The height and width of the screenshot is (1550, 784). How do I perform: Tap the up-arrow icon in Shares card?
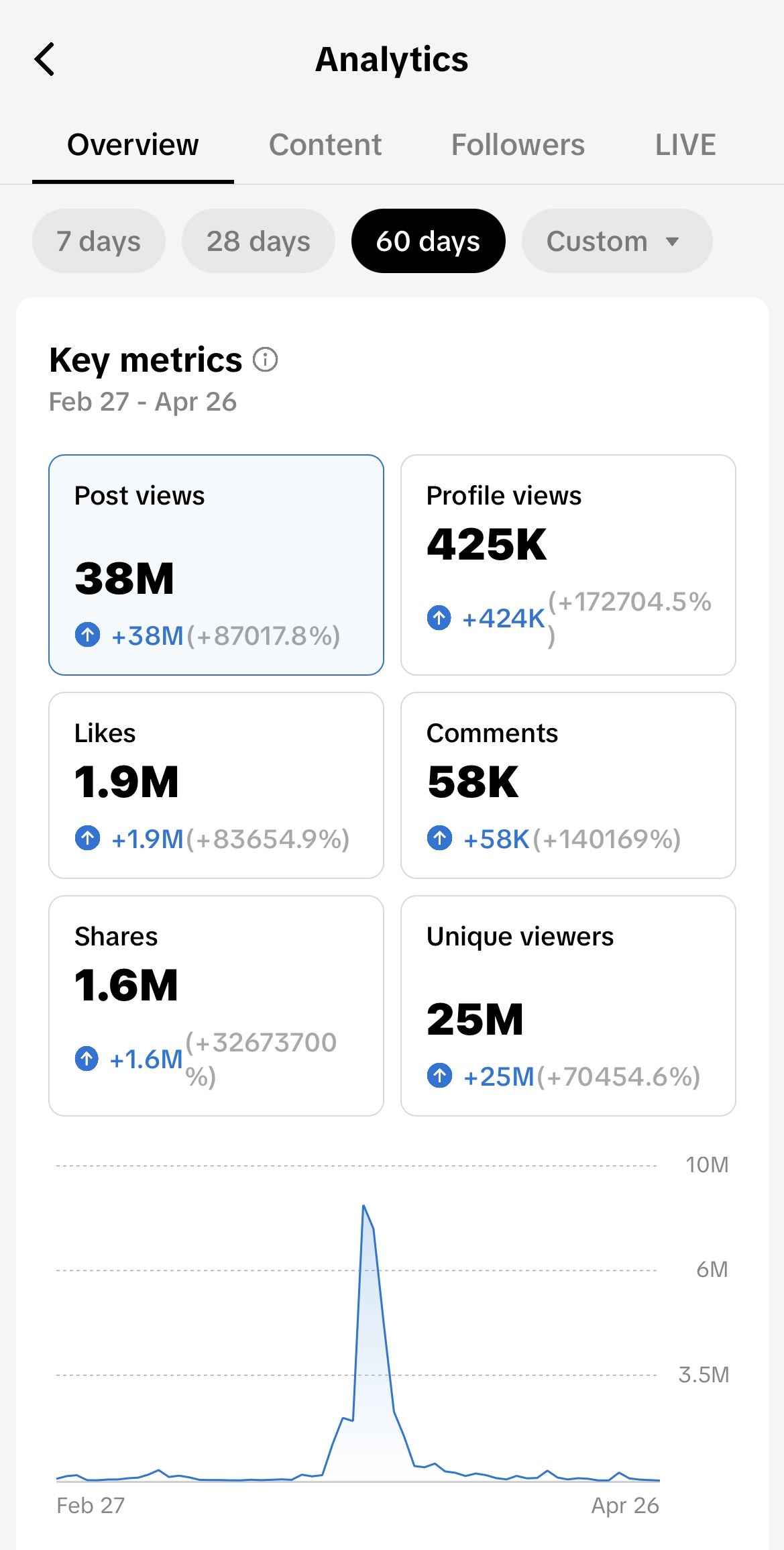coord(87,1059)
